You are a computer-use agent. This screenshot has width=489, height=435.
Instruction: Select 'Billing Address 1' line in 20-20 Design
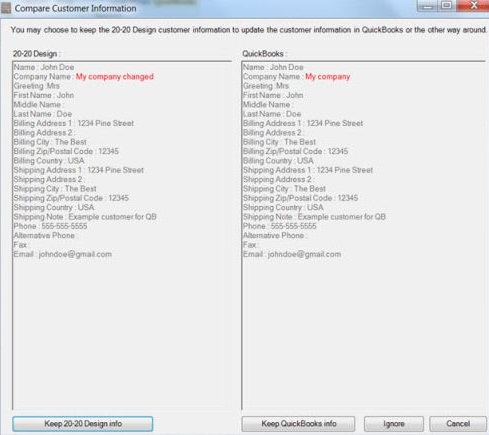point(74,123)
